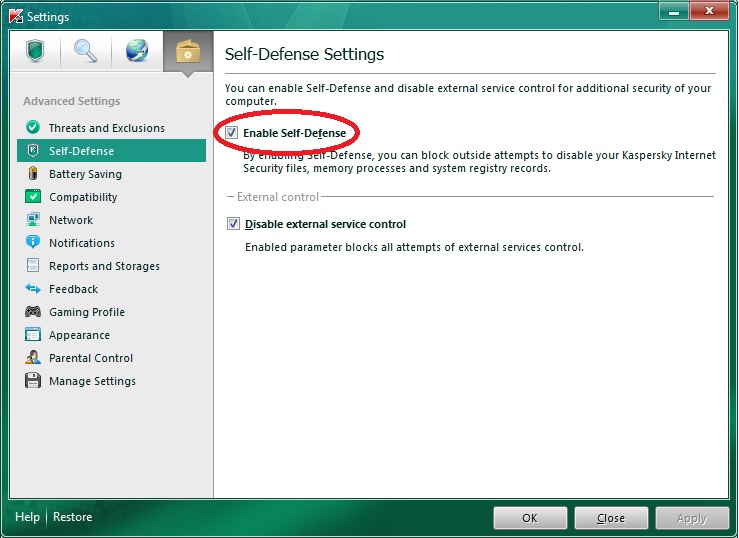739x538 pixels.
Task: Click the Restore link
Action: click(73, 517)
